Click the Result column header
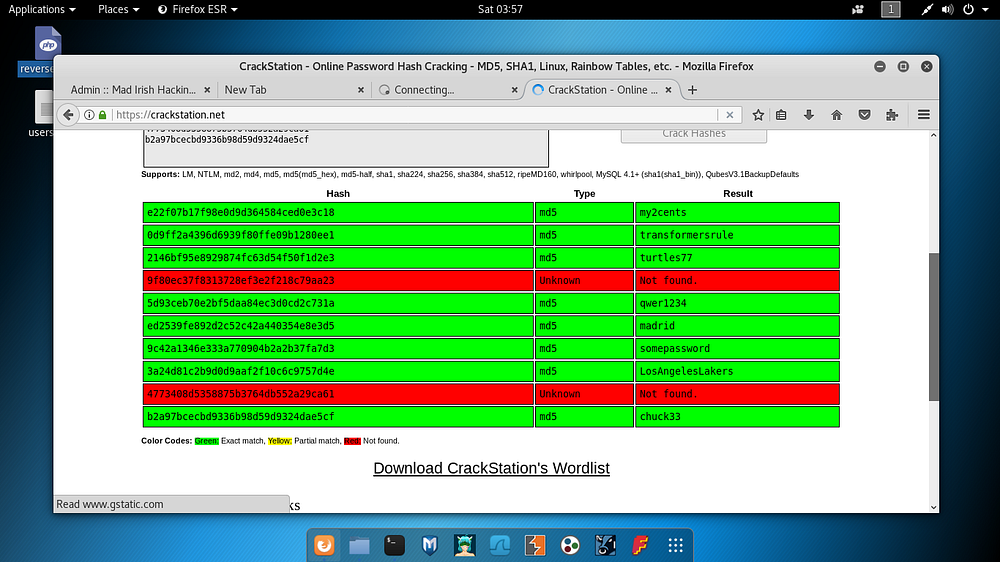Viewport: 1000px width, 562px height. (x=738, y=193)
